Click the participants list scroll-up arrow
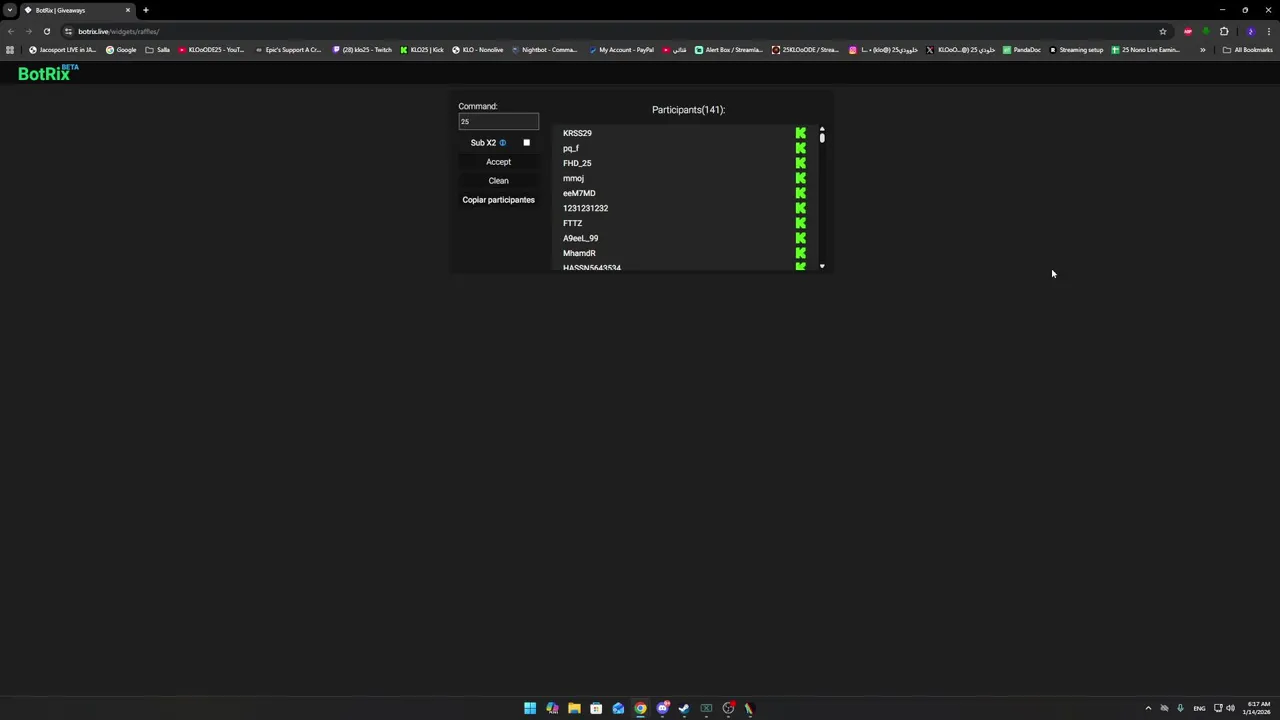The height and width of the screenshot is (720, 1280). point(822,128)
